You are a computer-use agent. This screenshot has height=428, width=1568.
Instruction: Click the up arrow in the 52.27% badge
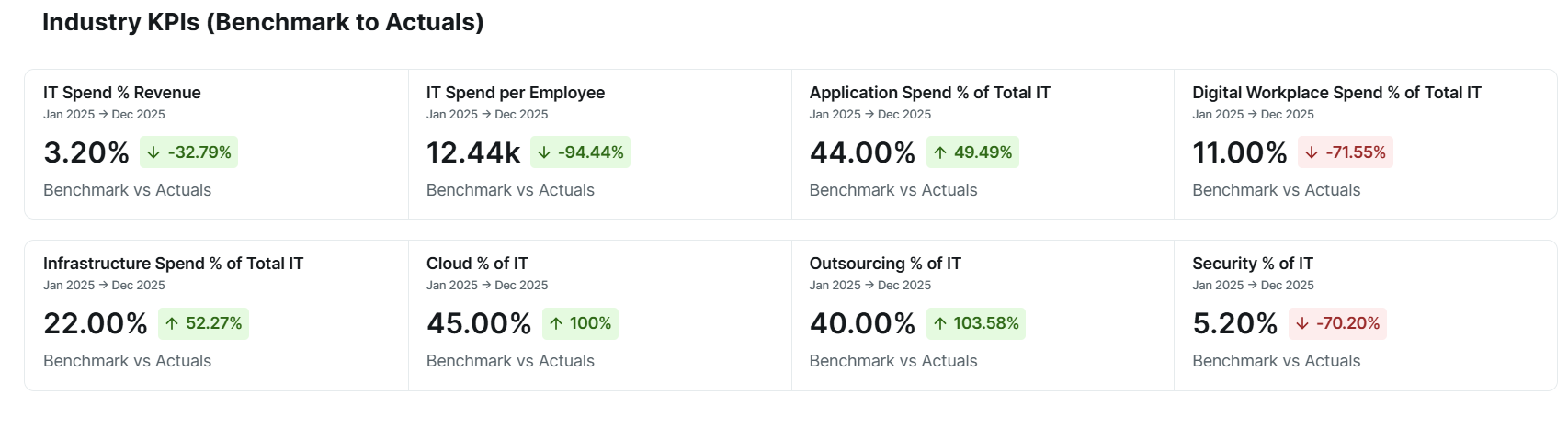[x=172, y=323]
